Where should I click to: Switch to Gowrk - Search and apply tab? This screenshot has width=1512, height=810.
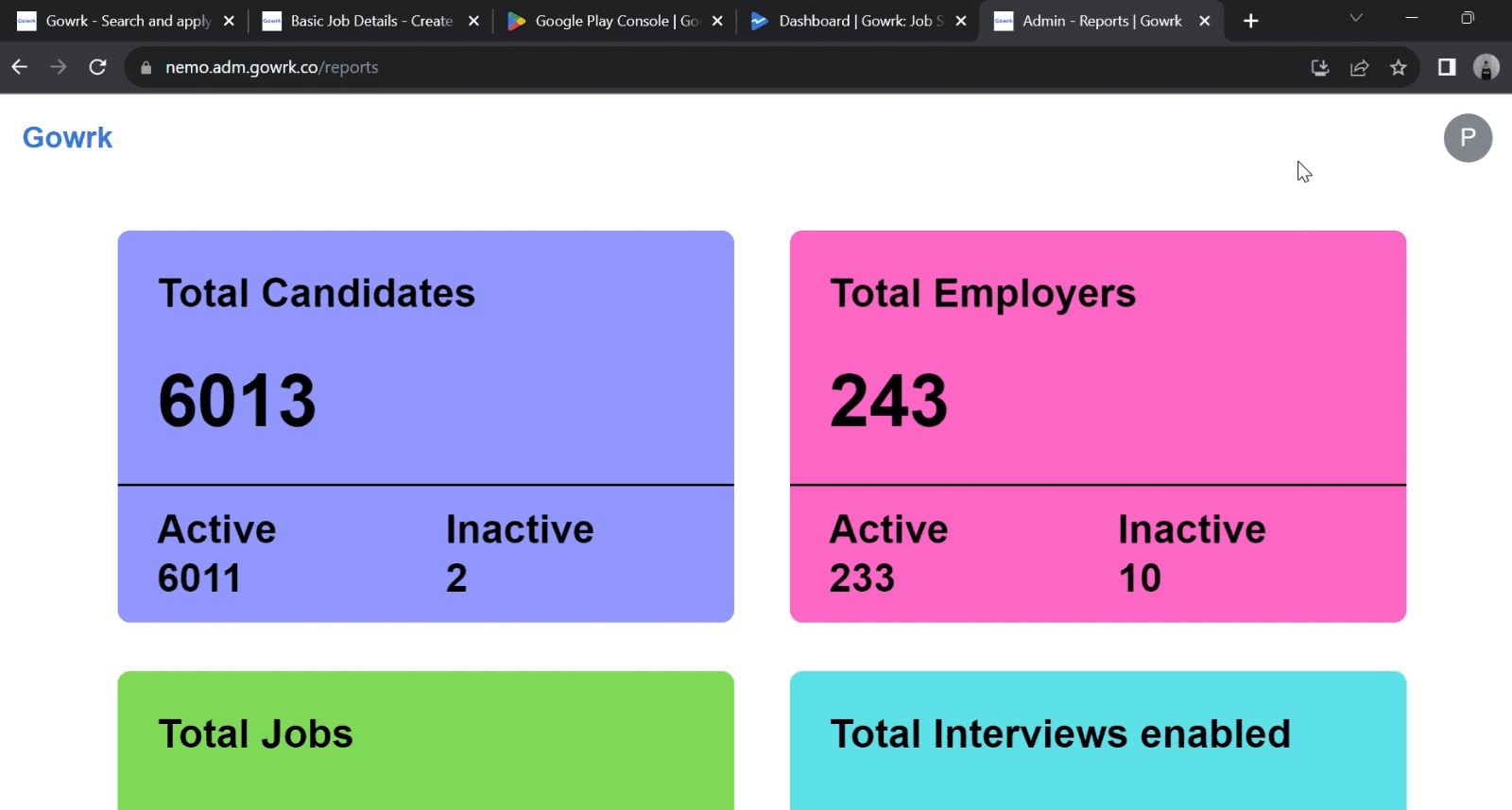(127, 21)
